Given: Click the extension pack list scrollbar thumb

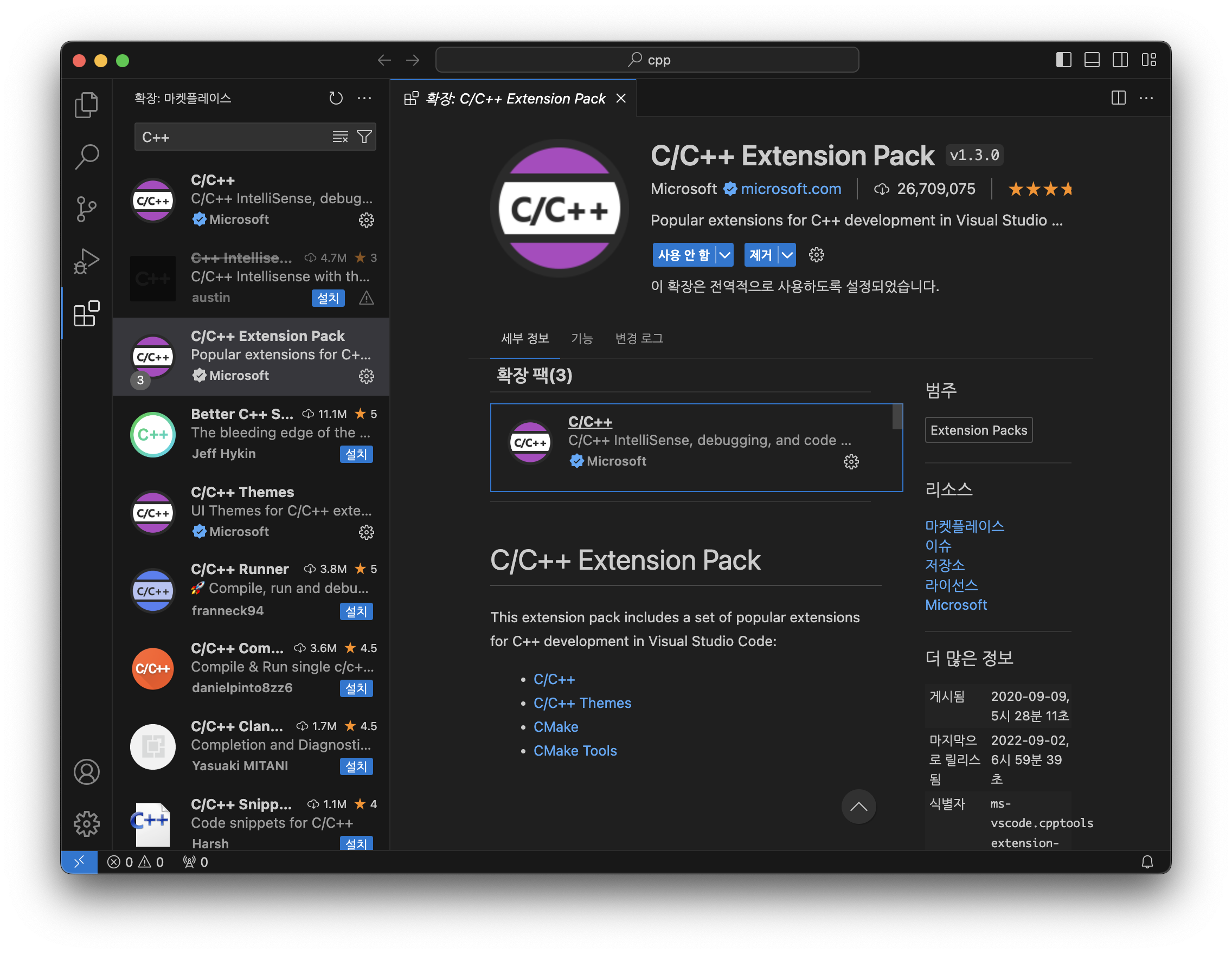Looking at the screenshot, I should tap(897, 417).
